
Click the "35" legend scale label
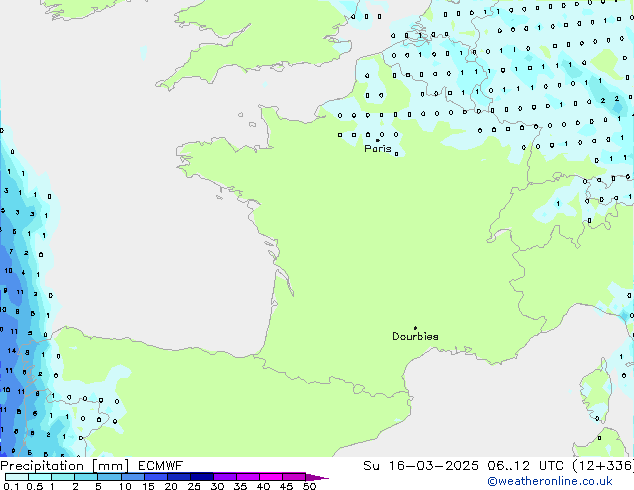tap(240, 486)
